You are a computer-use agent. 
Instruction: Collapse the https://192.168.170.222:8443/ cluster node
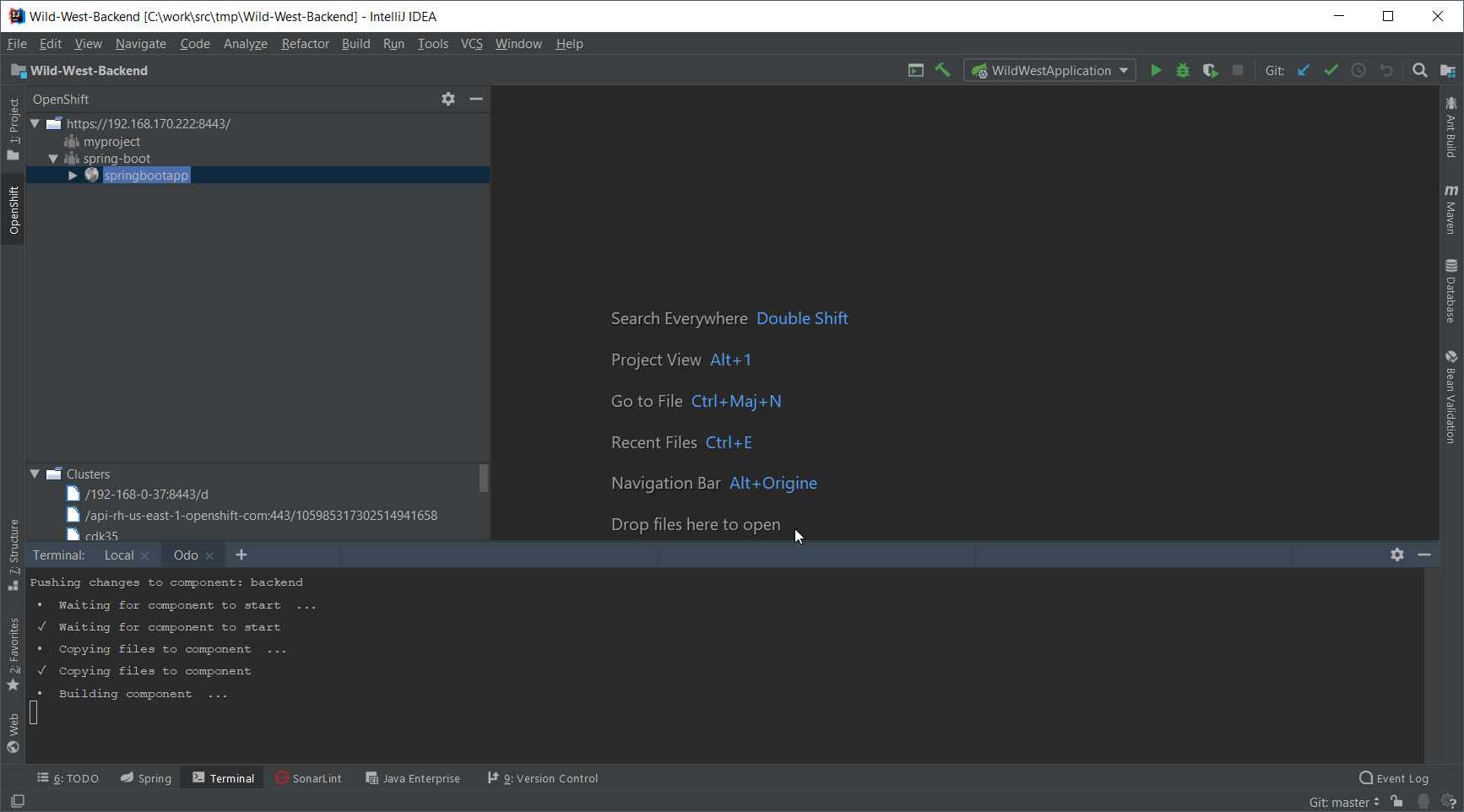pos(35,123)
